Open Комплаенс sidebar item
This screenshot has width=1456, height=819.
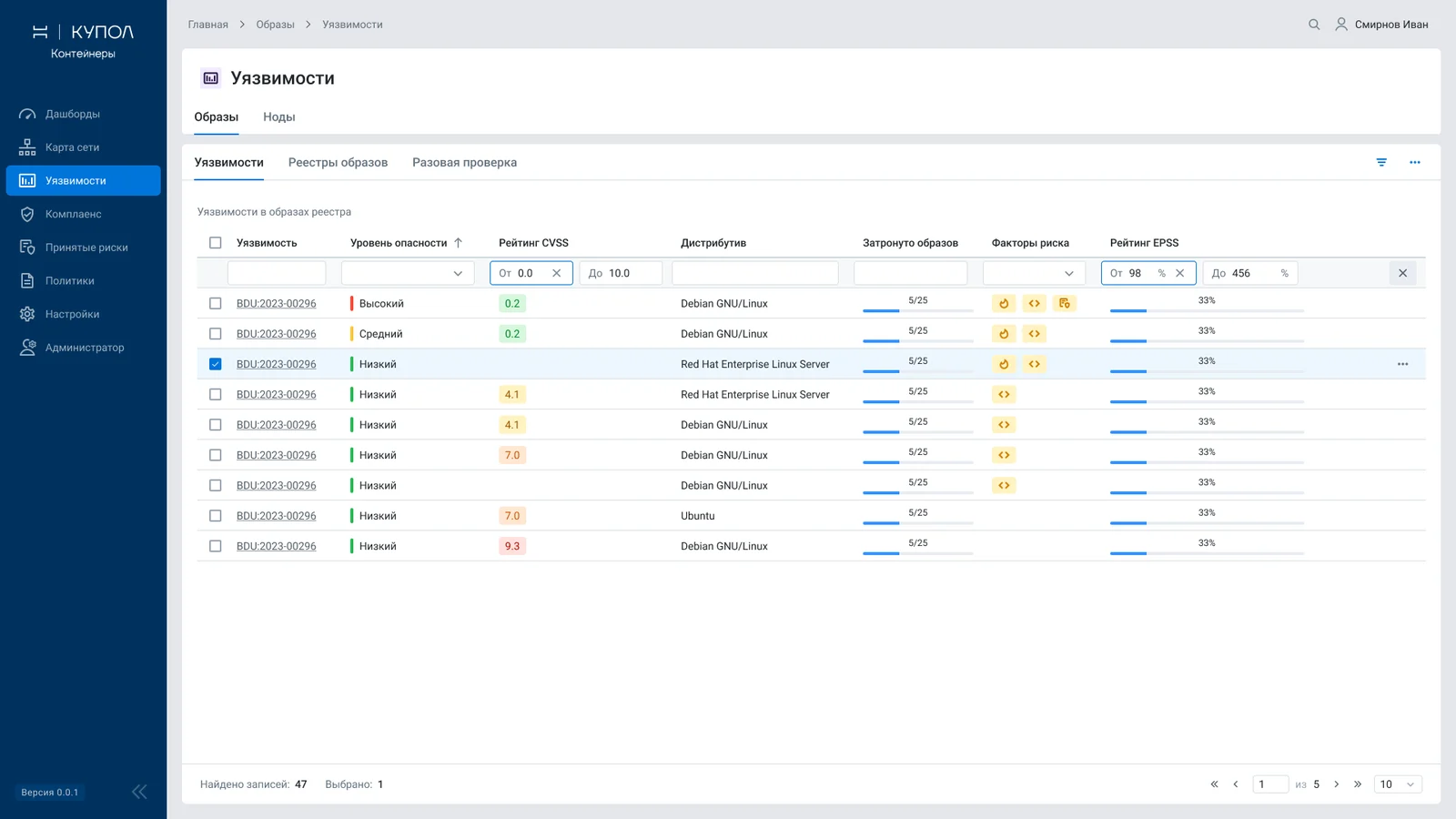84,214
